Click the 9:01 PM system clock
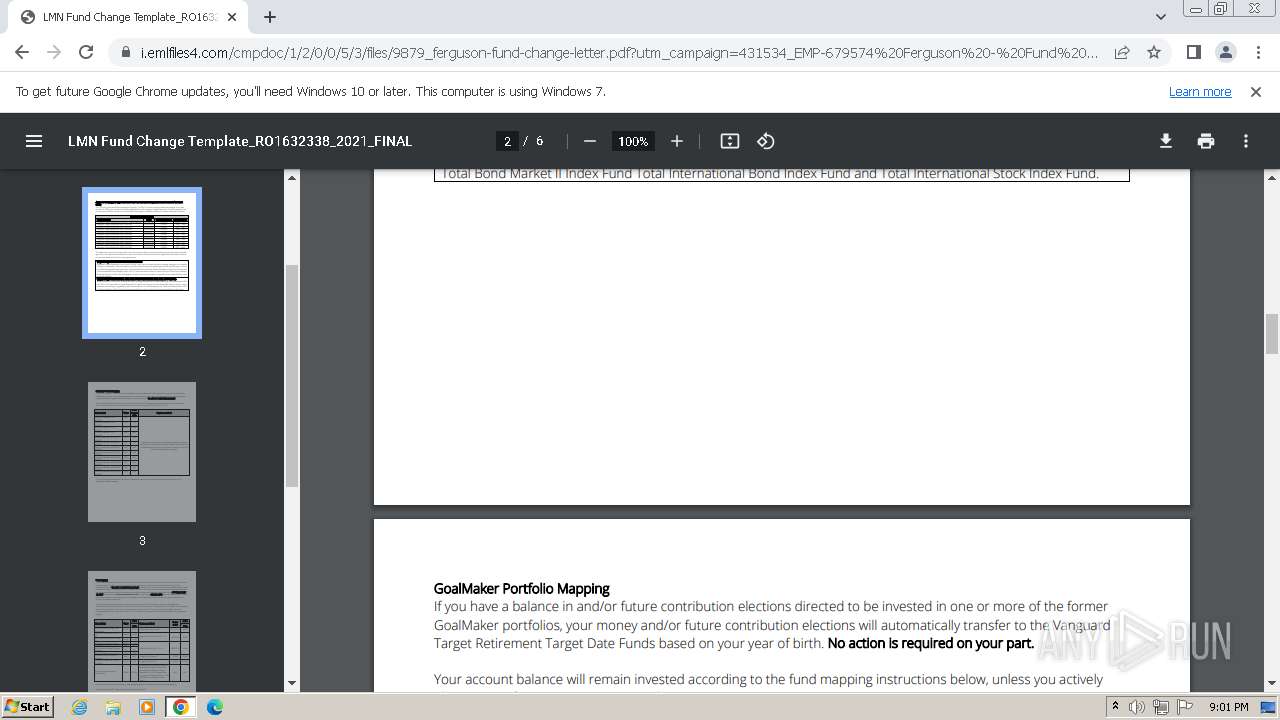The image size is (1280, 720). coord(1228,707)
